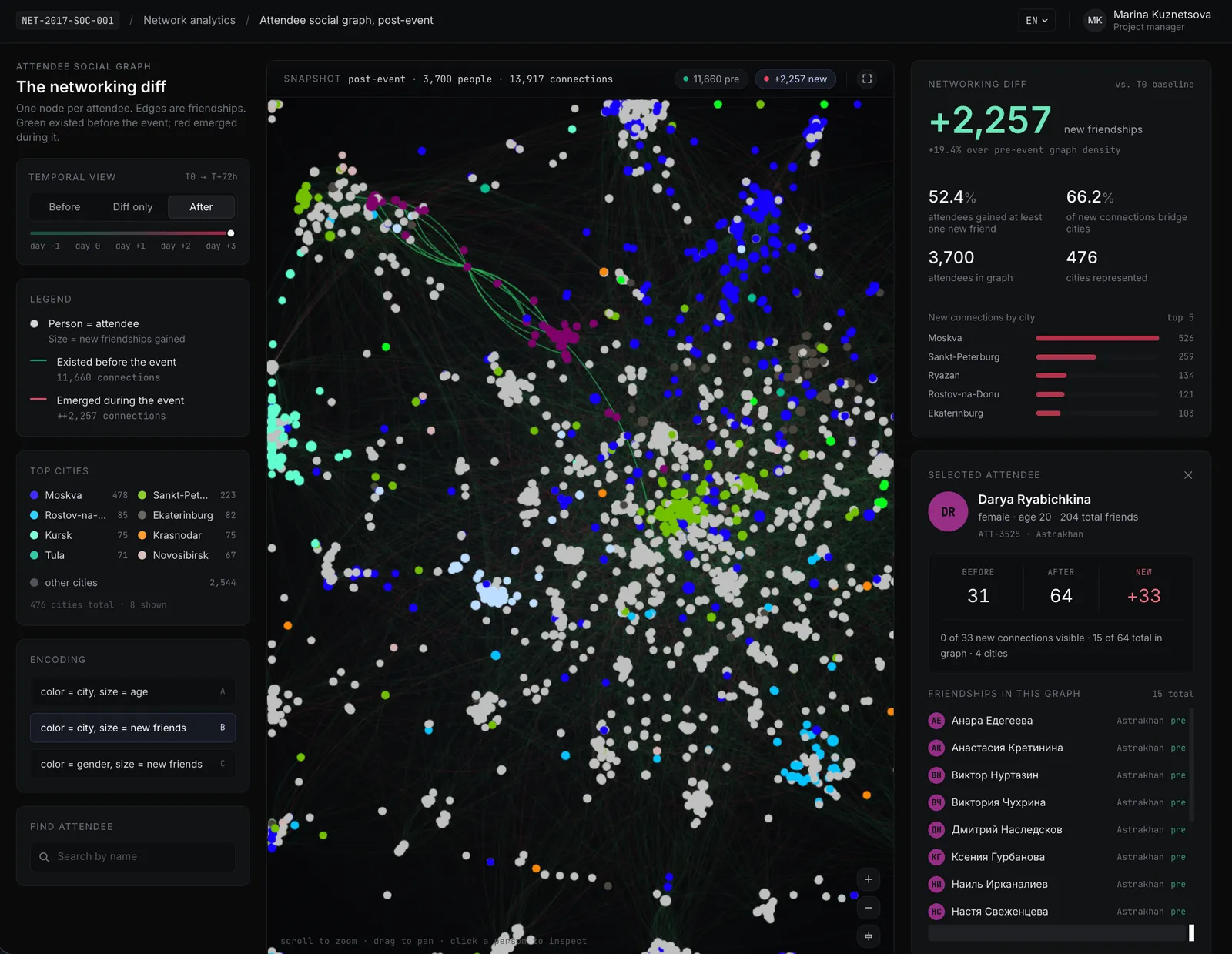Open NET-2017-SOC-001 project breadcrumb
Screen dimensions: 1232x954
pos(68,21)
